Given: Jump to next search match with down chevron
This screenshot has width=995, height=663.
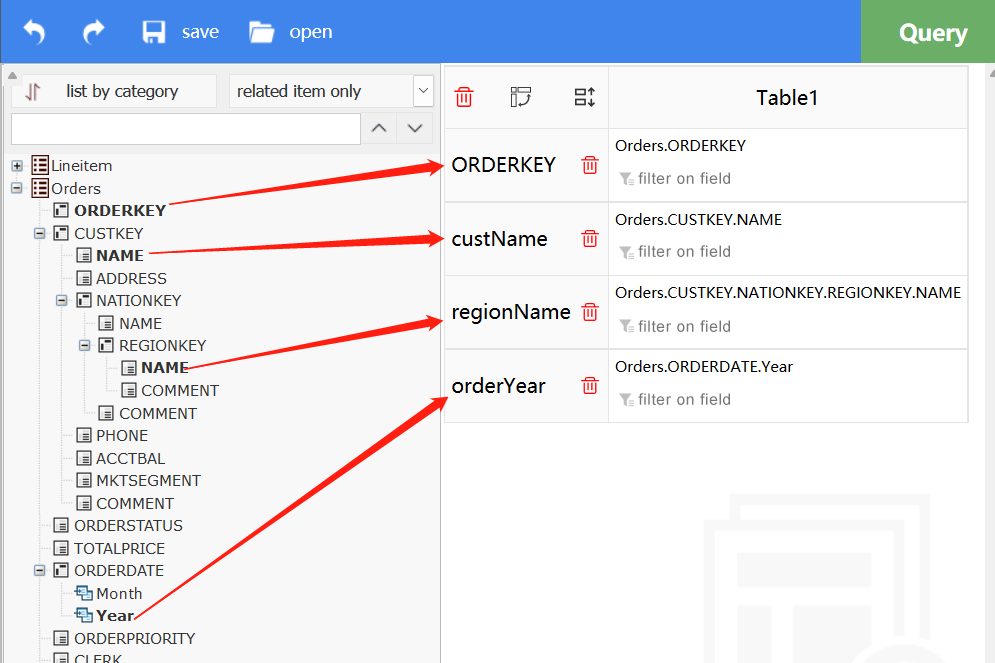Looking at the screenshot, I should click(x=415, y=129).
